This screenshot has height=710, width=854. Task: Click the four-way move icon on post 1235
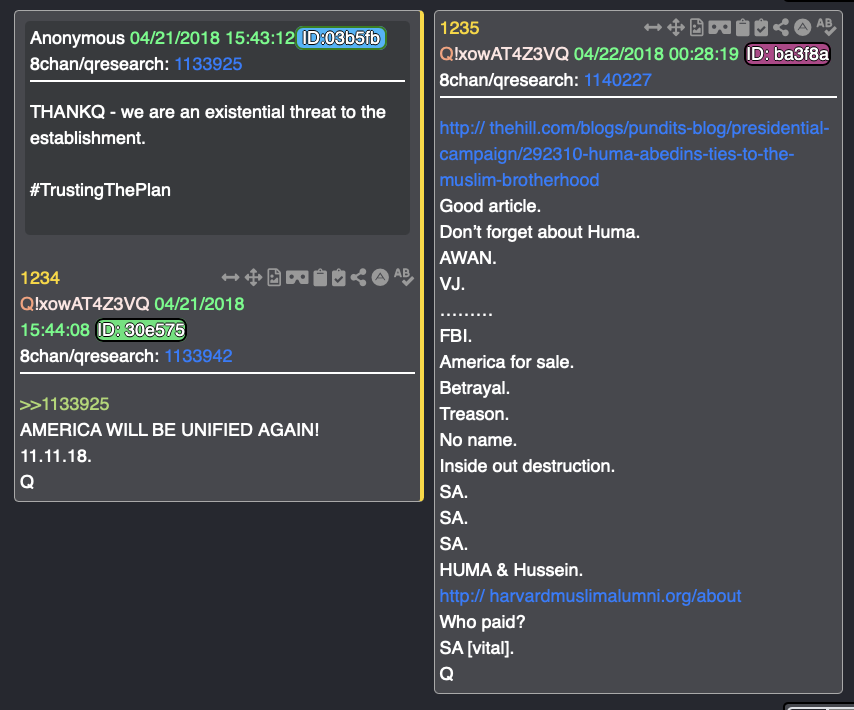tap(675, 27)
